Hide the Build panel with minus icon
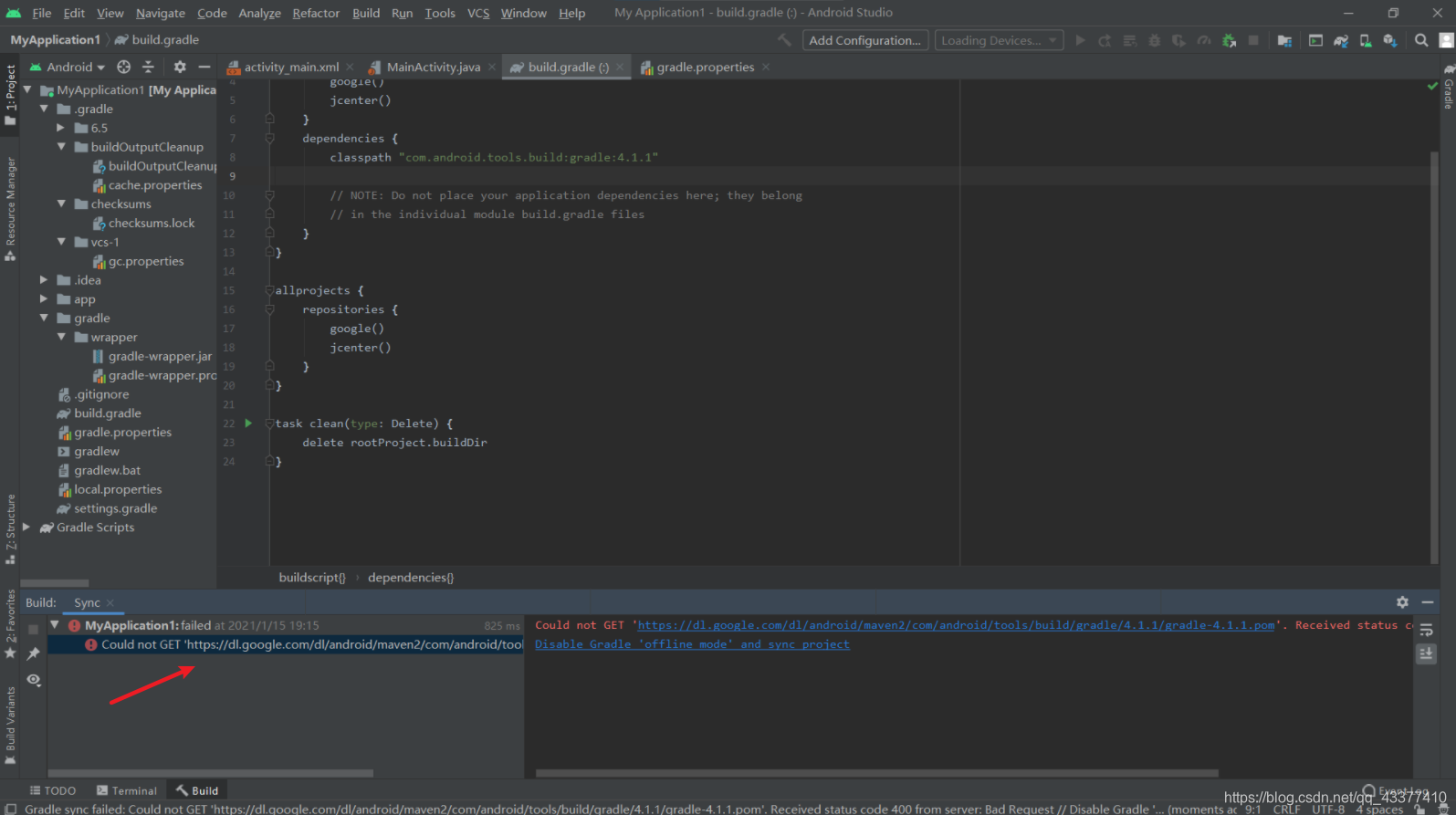 [1427, 602]
